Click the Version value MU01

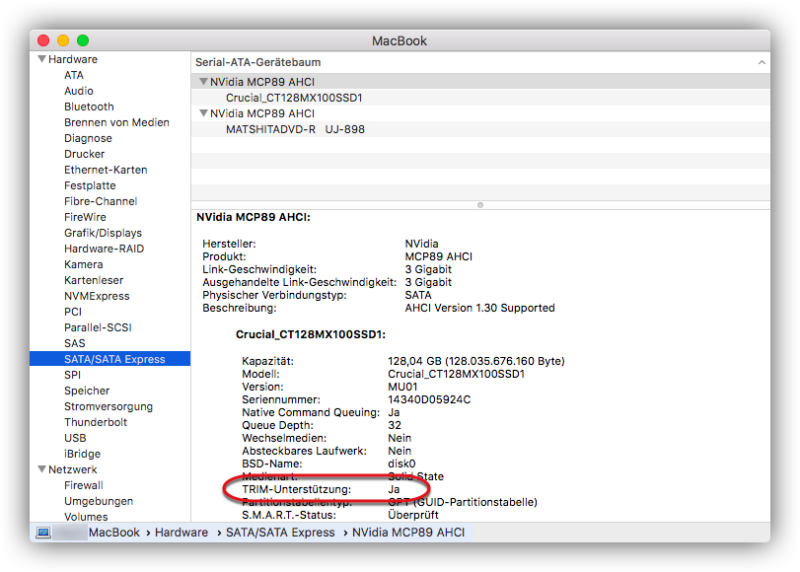point(403,387)
